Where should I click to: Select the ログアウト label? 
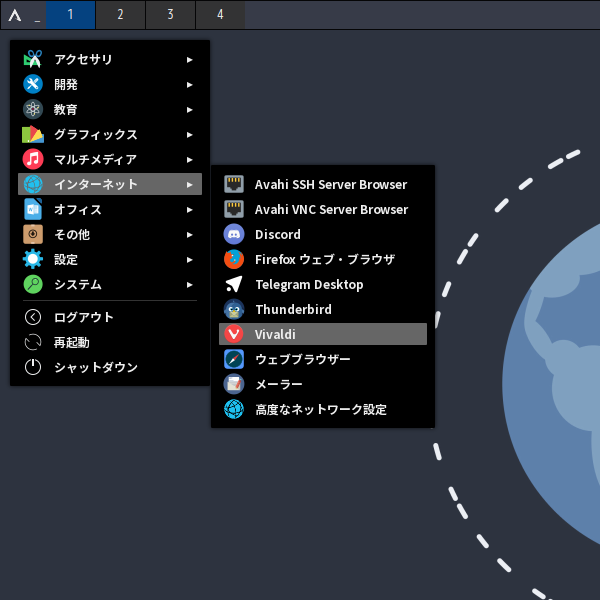84,317
